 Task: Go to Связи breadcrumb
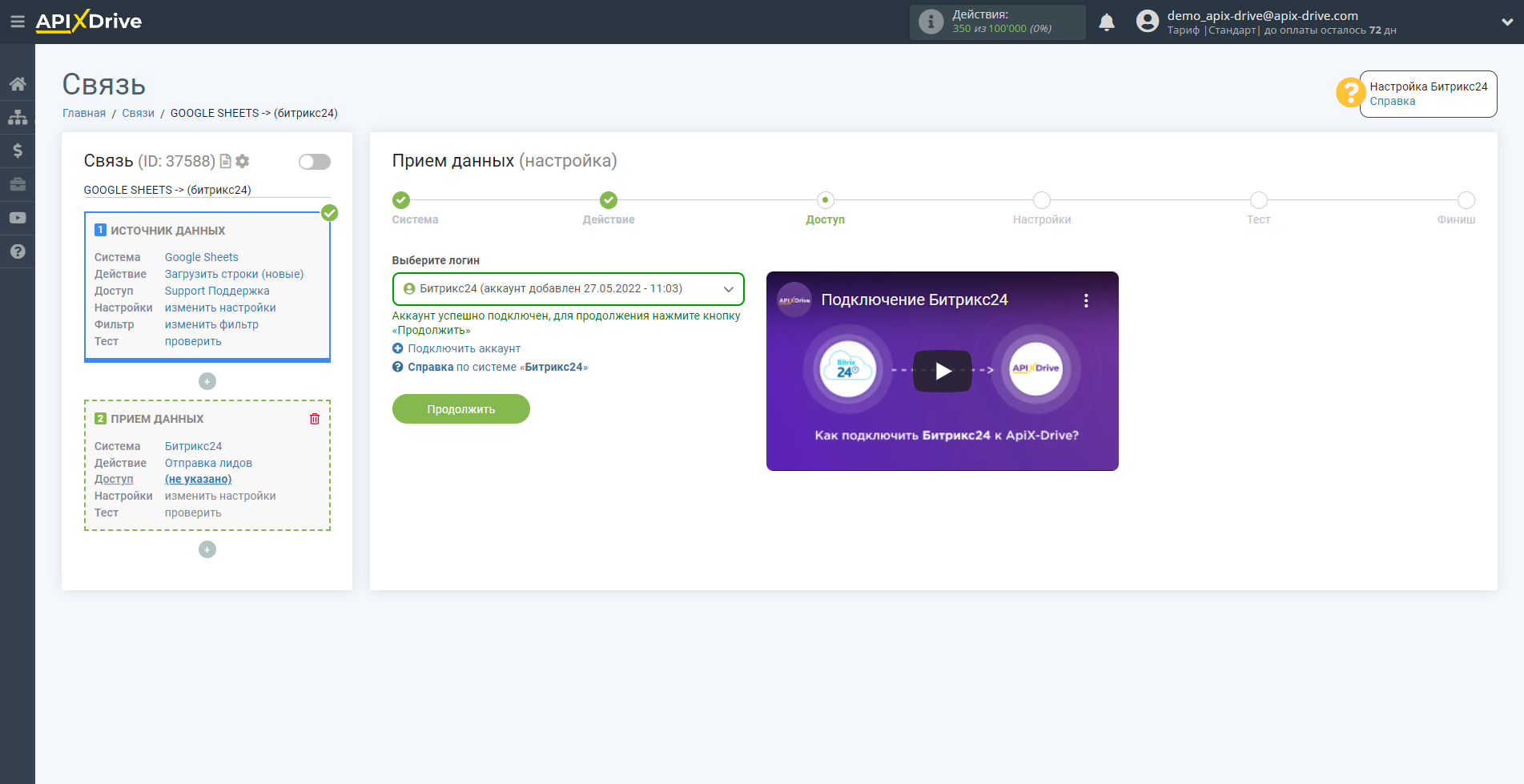tap(138, 113)
